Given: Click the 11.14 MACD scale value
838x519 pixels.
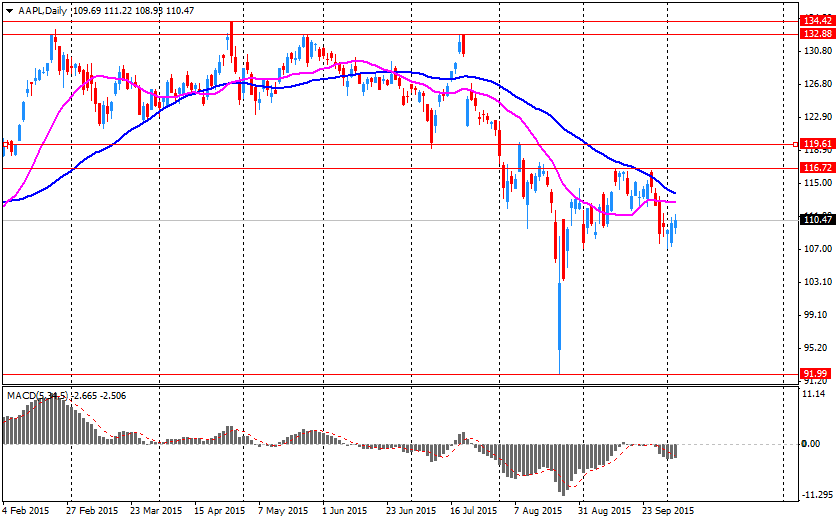Looking at the screenshot, I should coord(814,394).
